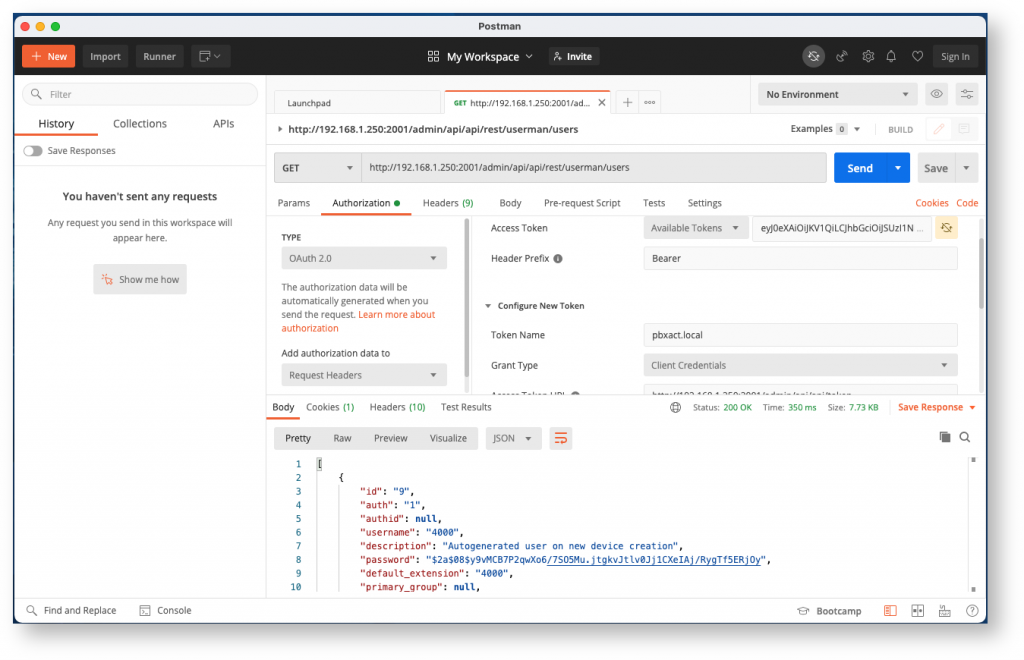Open the help question mark icon

tap(972, 611)
